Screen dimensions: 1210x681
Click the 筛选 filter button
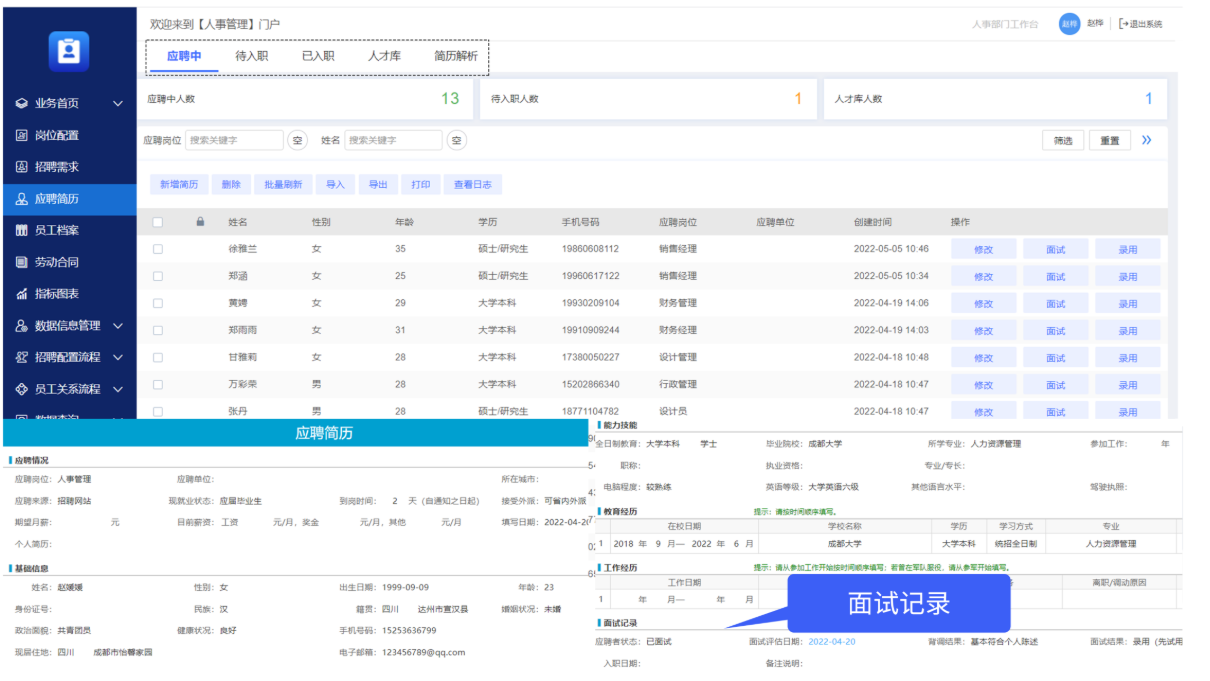click(x=1063, y=141)
